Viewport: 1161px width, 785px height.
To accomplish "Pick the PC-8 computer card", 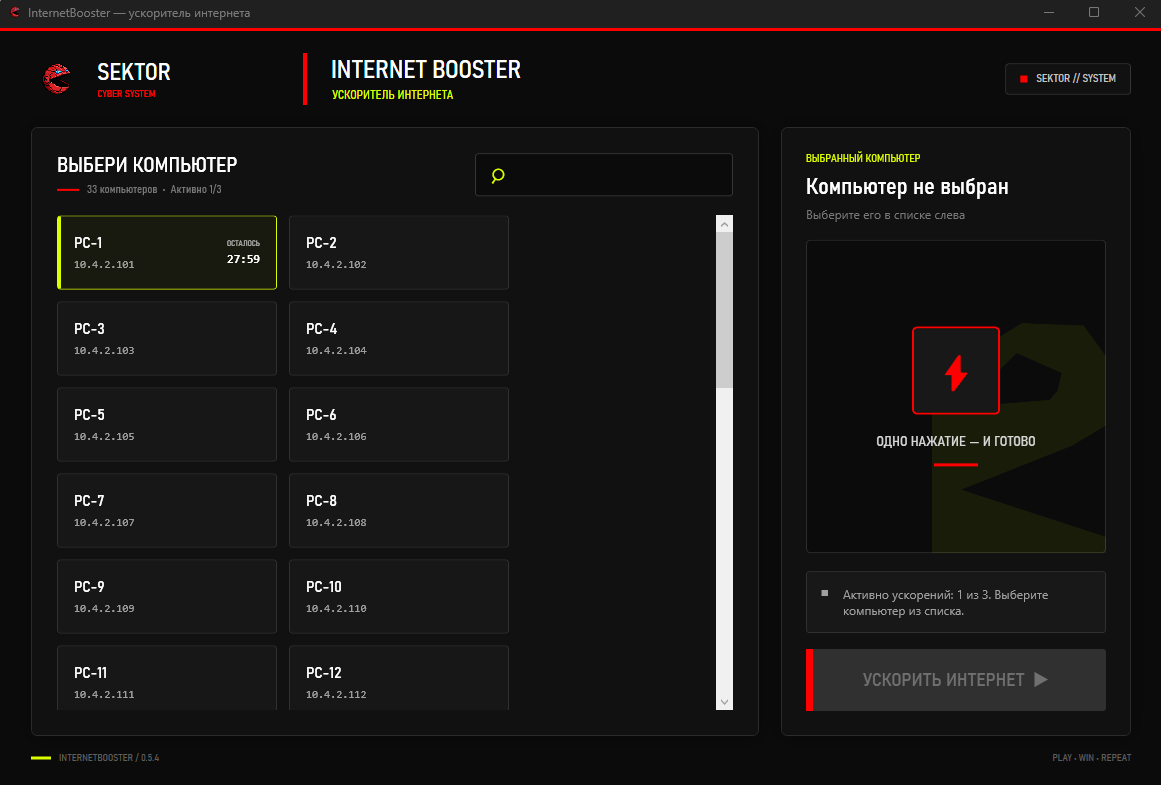I will click(x=398, y=510).
